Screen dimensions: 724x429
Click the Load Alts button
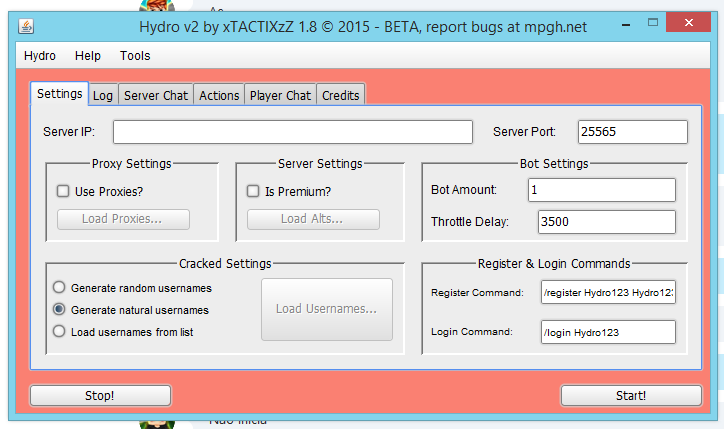point(313,219)
